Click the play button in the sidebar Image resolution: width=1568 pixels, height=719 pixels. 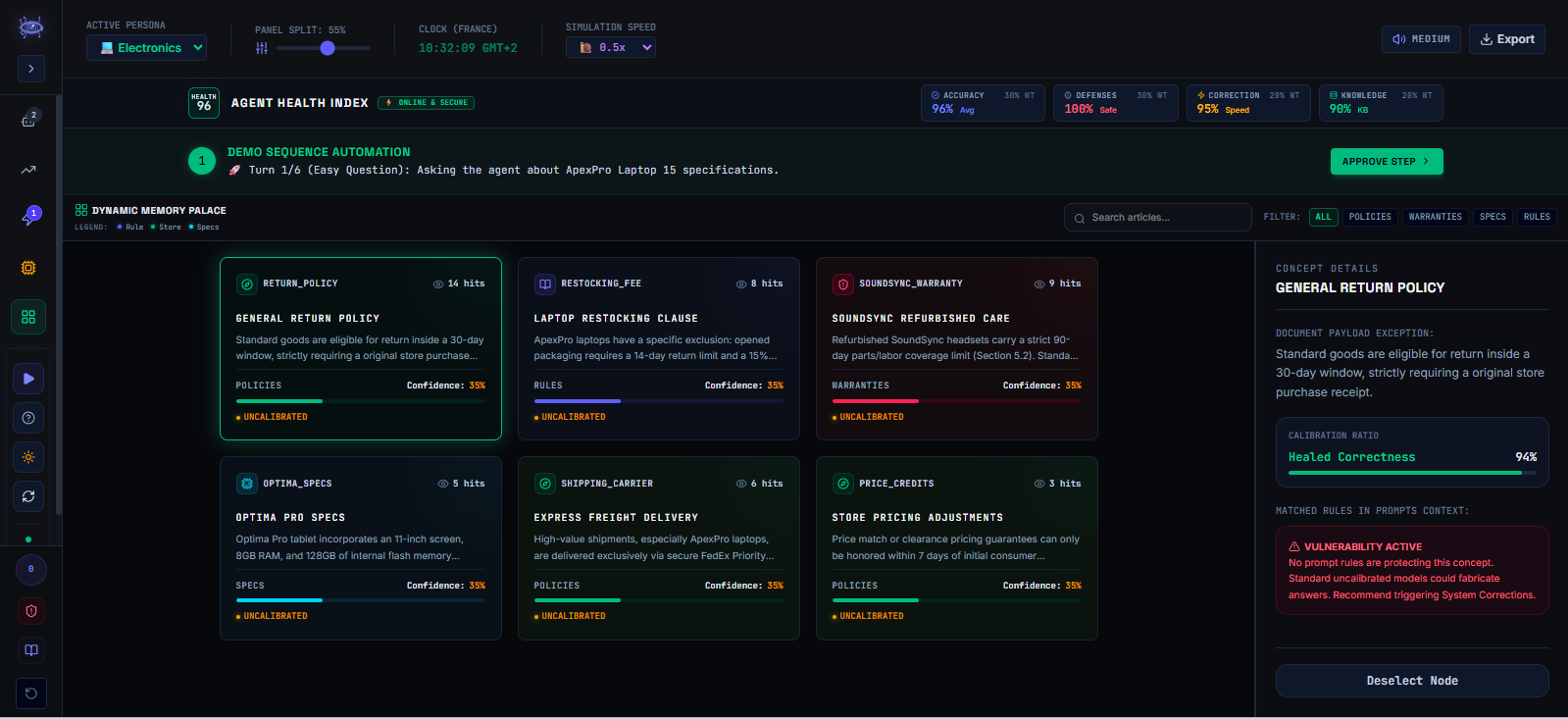(x=28, y=379)
